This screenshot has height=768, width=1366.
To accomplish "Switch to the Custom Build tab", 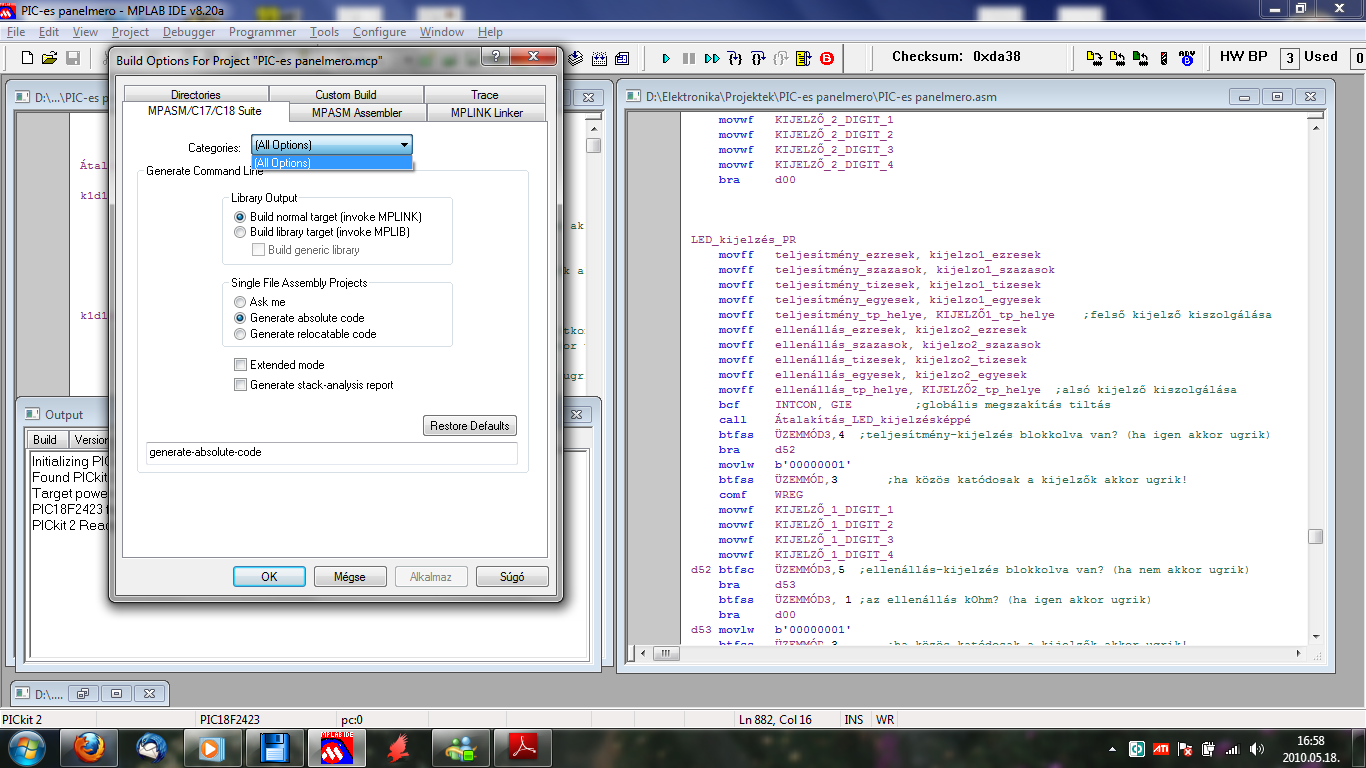I will (x=346, y=95).
